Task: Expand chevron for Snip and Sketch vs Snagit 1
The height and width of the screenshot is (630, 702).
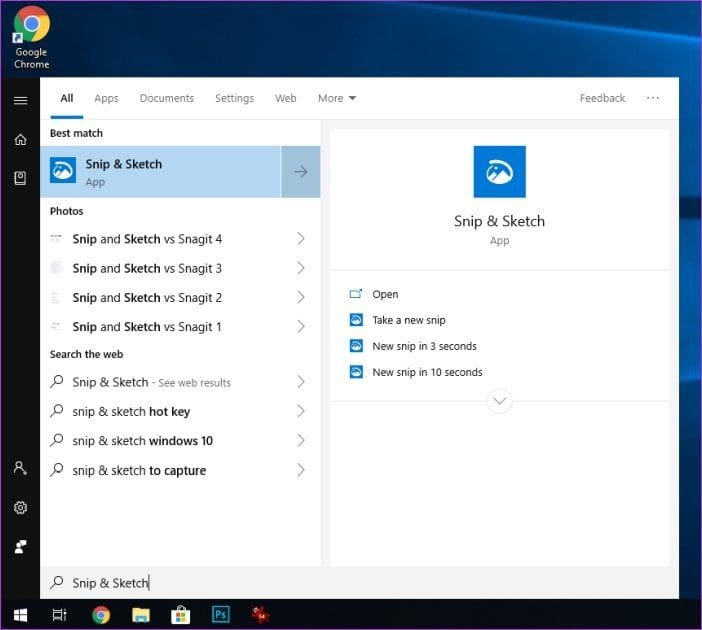Action: [x=301, y=326]
